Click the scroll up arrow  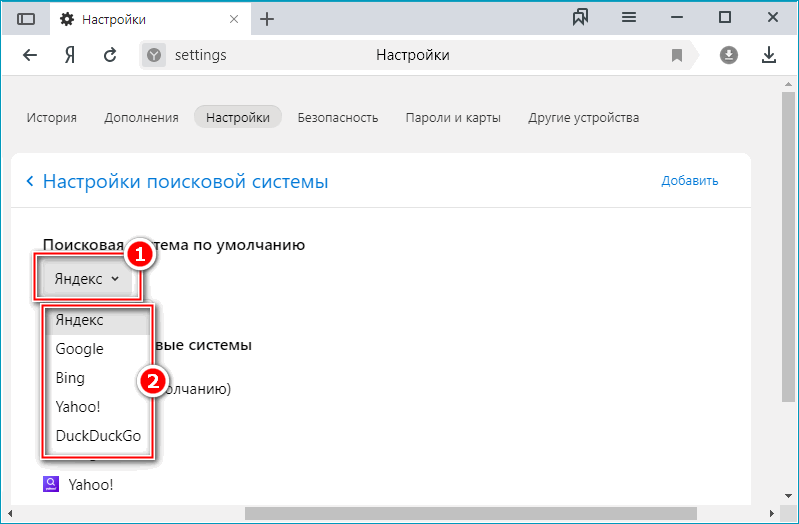click(x=789, y=85)
